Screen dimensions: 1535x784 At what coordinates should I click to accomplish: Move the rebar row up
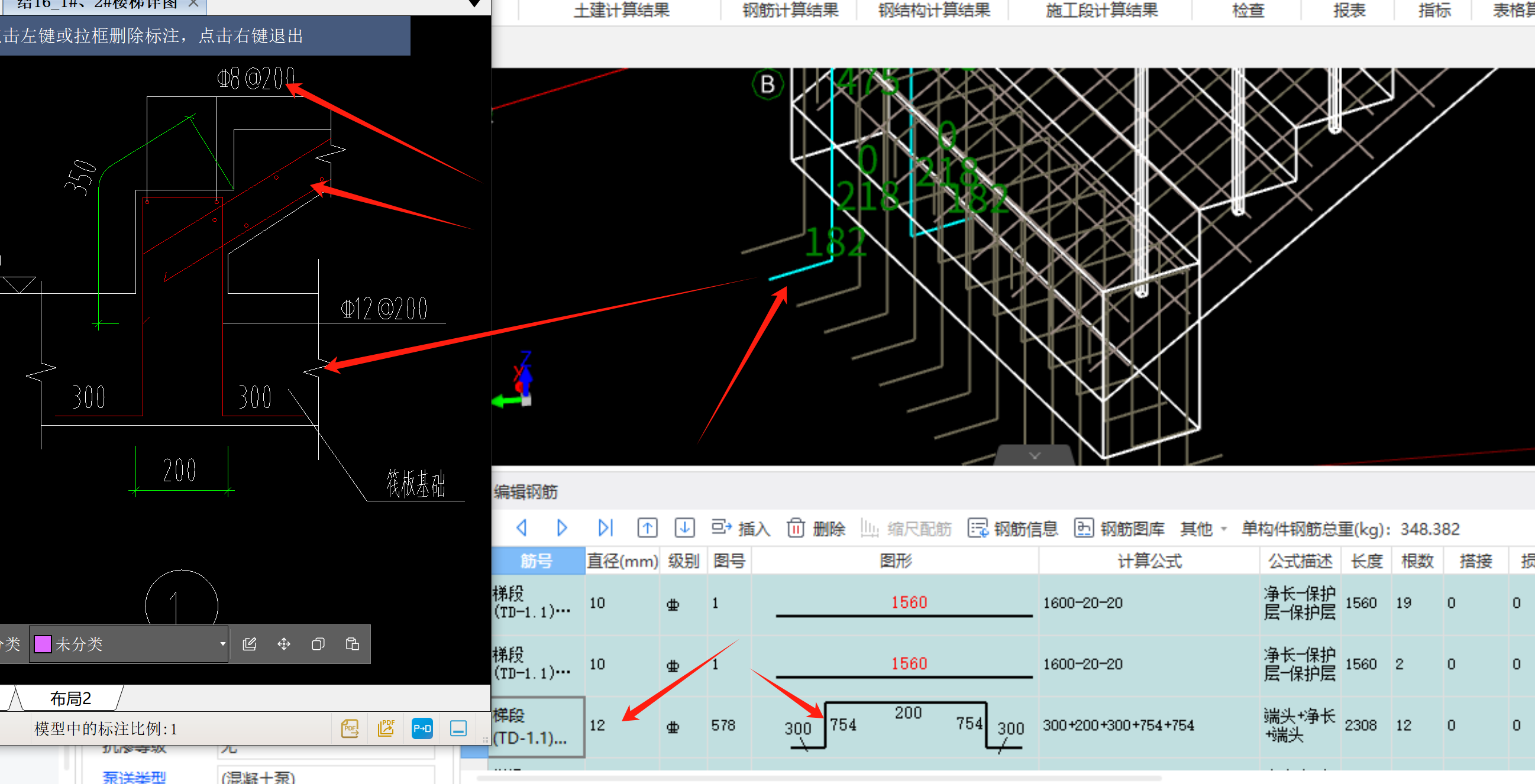pyautogui.click(x=647, y=528)
